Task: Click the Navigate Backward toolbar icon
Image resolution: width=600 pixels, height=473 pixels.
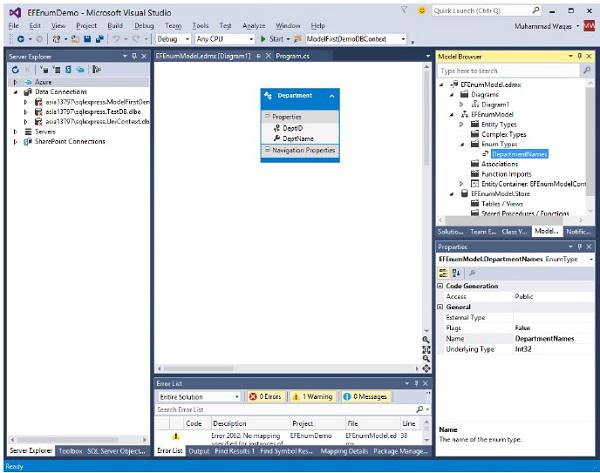Action: (20, 39)
